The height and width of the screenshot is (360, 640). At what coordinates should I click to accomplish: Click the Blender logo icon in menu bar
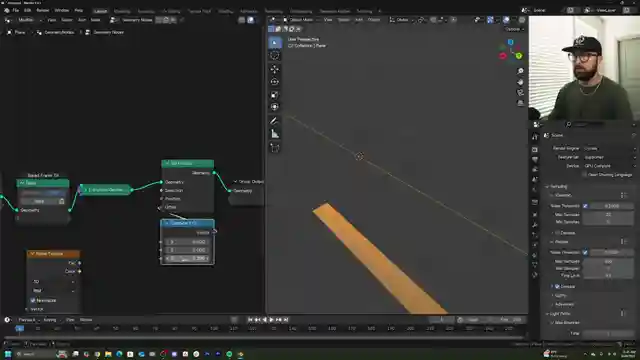coord(7,10)
